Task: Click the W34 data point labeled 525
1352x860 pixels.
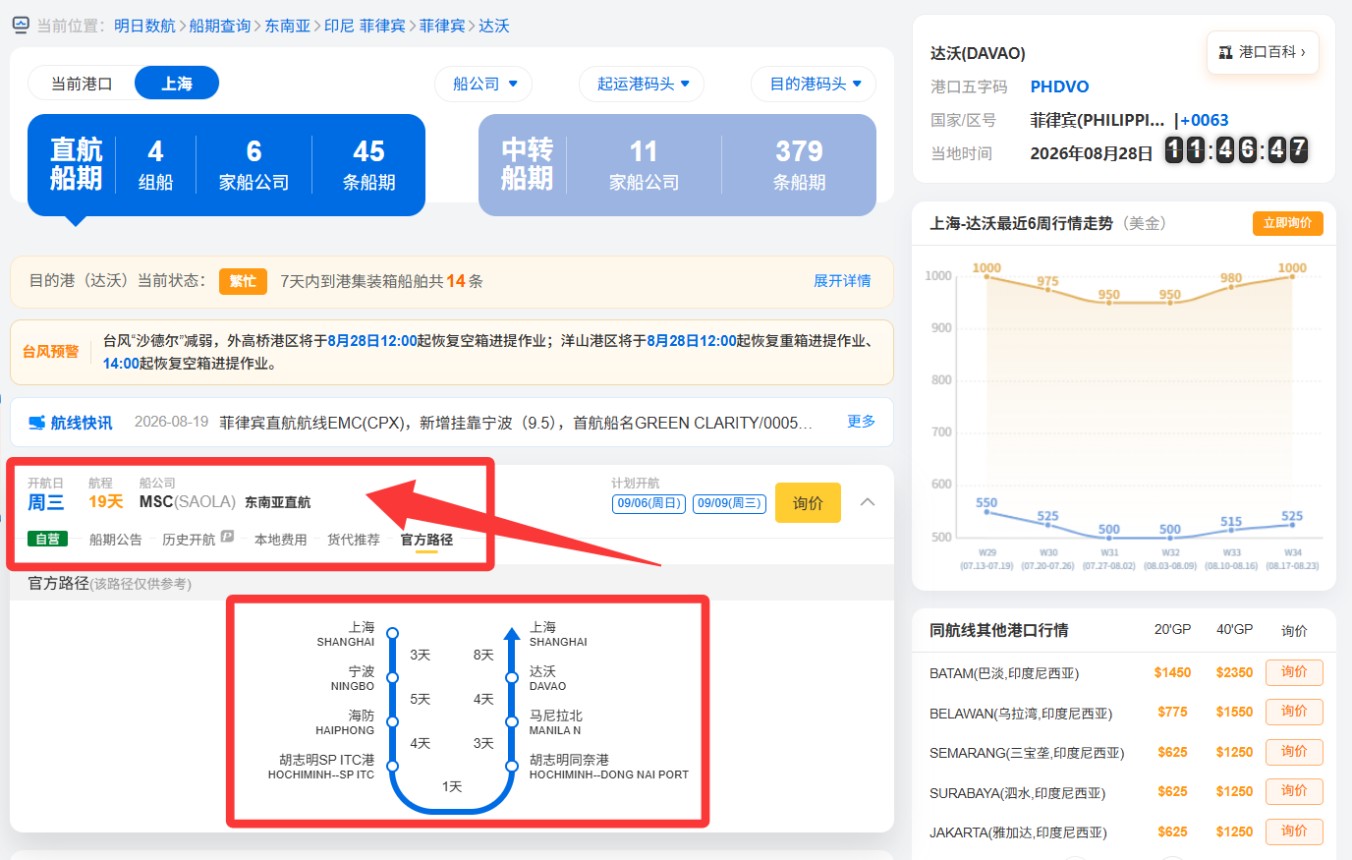Action: tap(1293, 524)
